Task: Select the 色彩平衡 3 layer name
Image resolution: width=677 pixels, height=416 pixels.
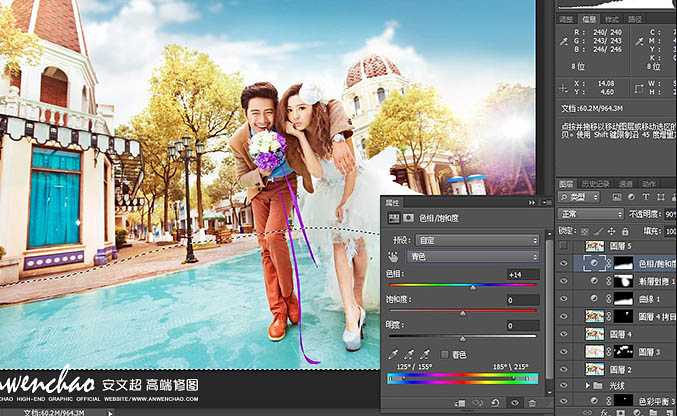Action: pos(657,402)
